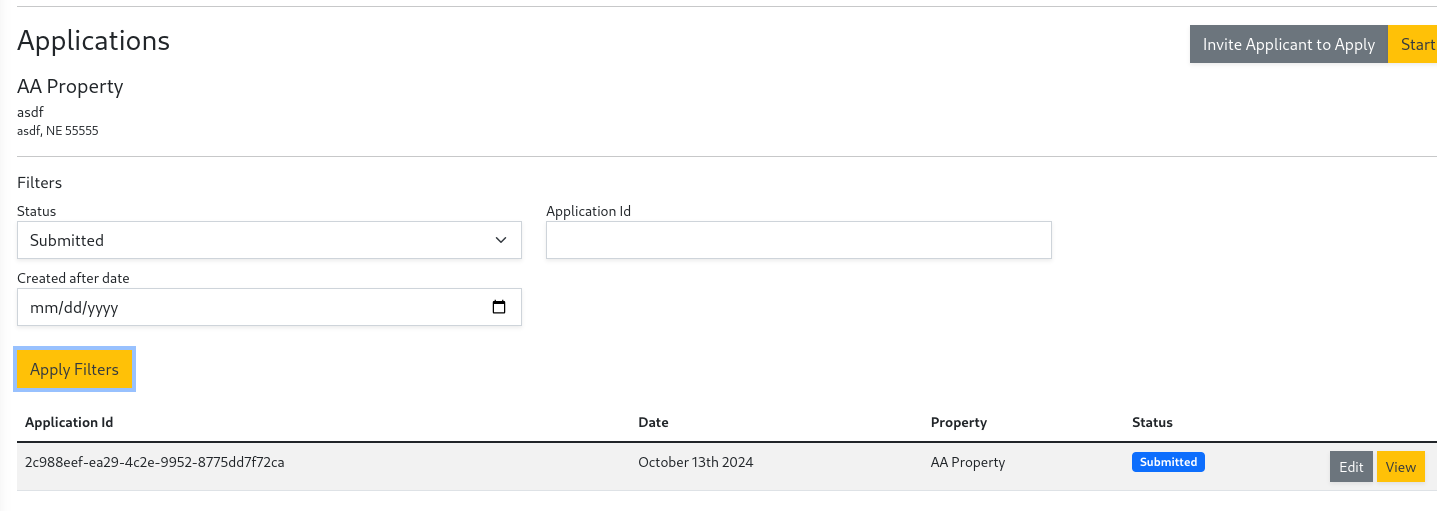The width and height of the screenshot is (1437, 511).
Task: Click AA Property cell in table row
Action: 967,462
